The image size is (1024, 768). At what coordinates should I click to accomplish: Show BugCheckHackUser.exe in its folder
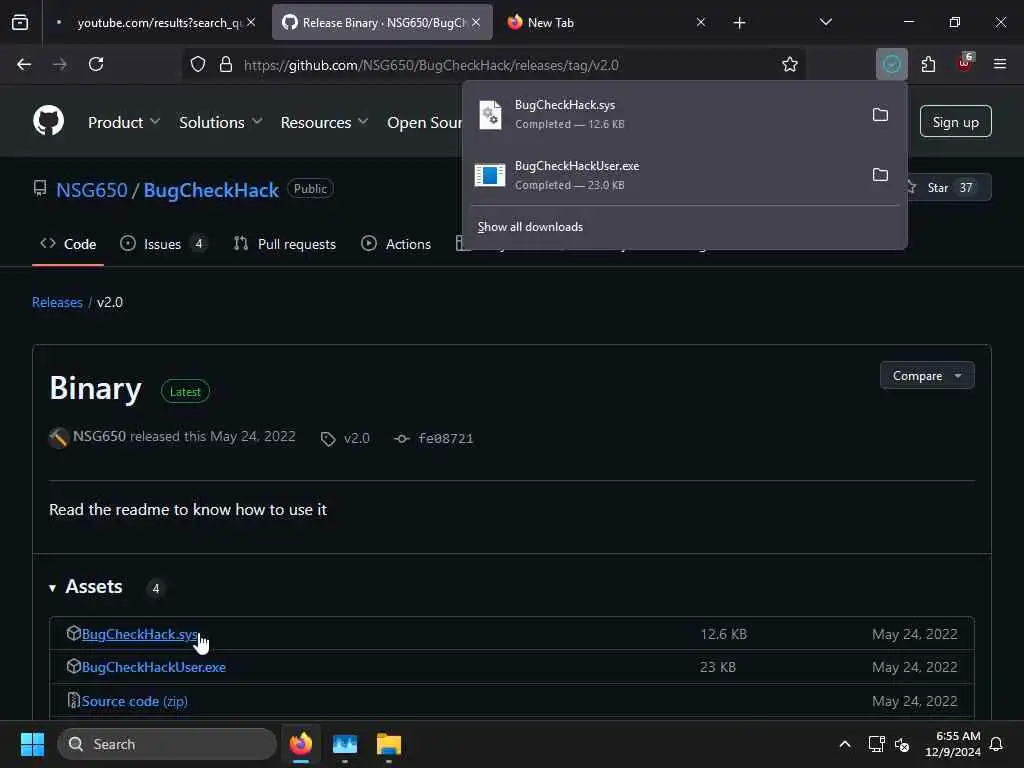pos(880,175)
